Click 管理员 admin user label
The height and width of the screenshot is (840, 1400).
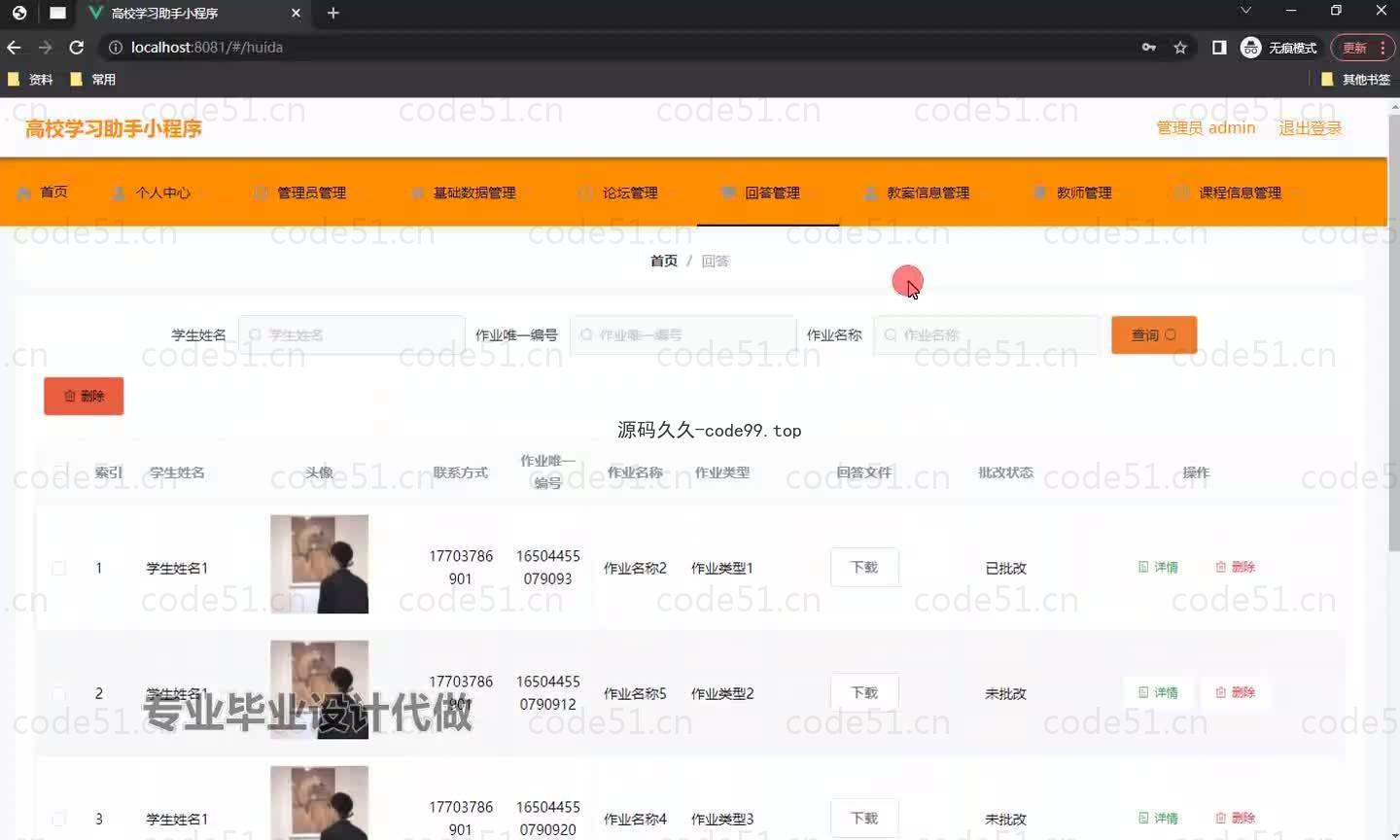(x=1206, y=127)
